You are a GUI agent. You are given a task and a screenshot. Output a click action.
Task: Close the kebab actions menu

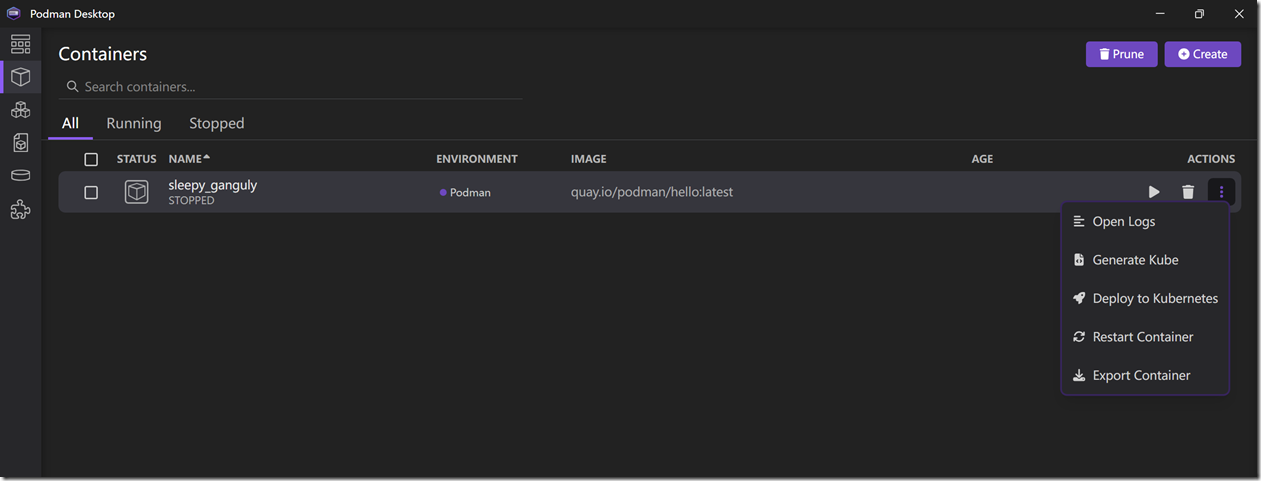point(1221,192)
